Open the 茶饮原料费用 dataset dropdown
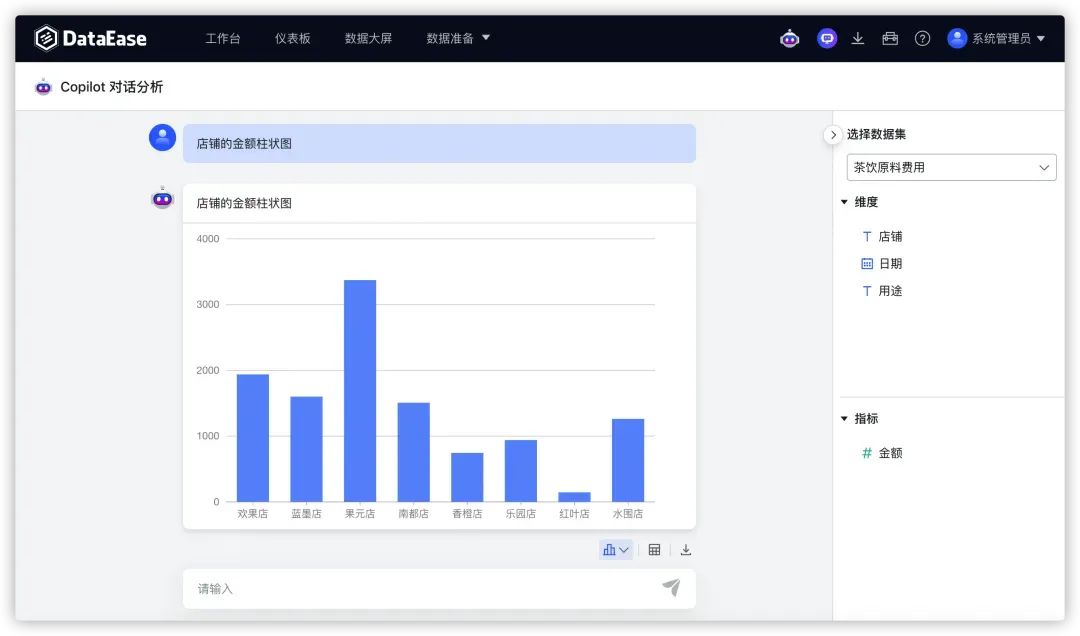The image size is (1080, 636). (951, 167)
